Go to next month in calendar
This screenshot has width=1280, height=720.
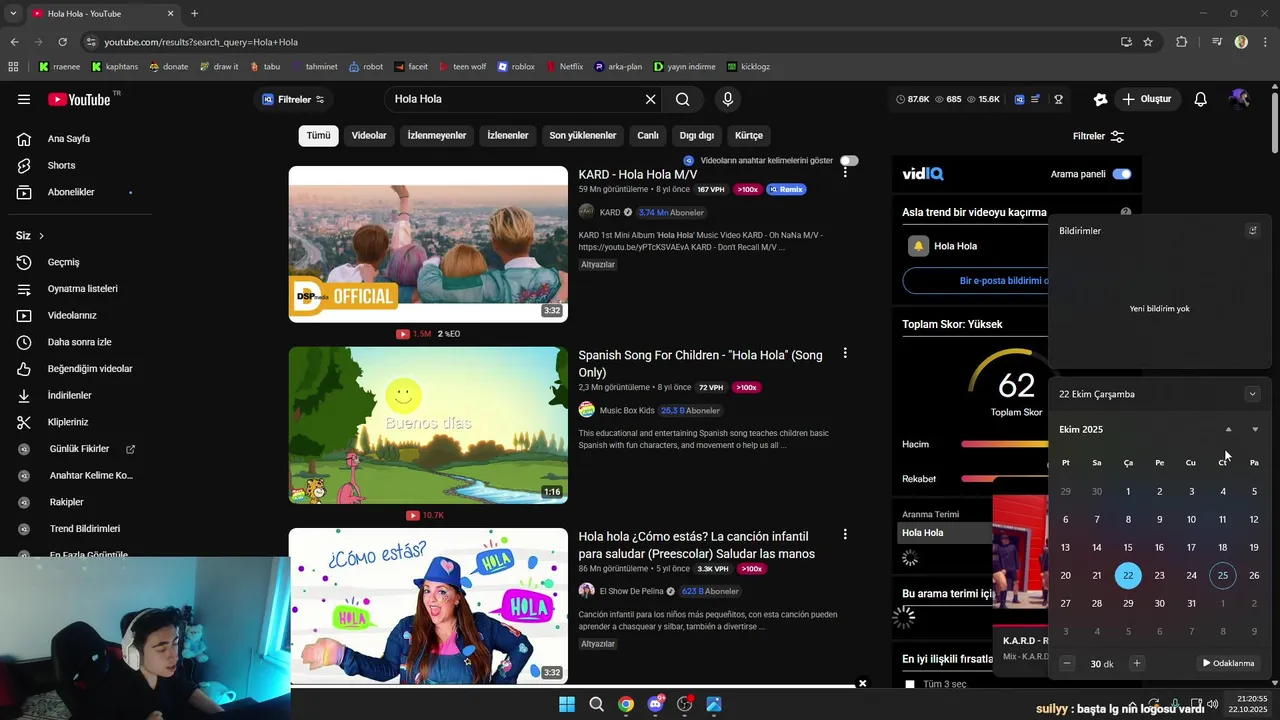pos(1255,429)
